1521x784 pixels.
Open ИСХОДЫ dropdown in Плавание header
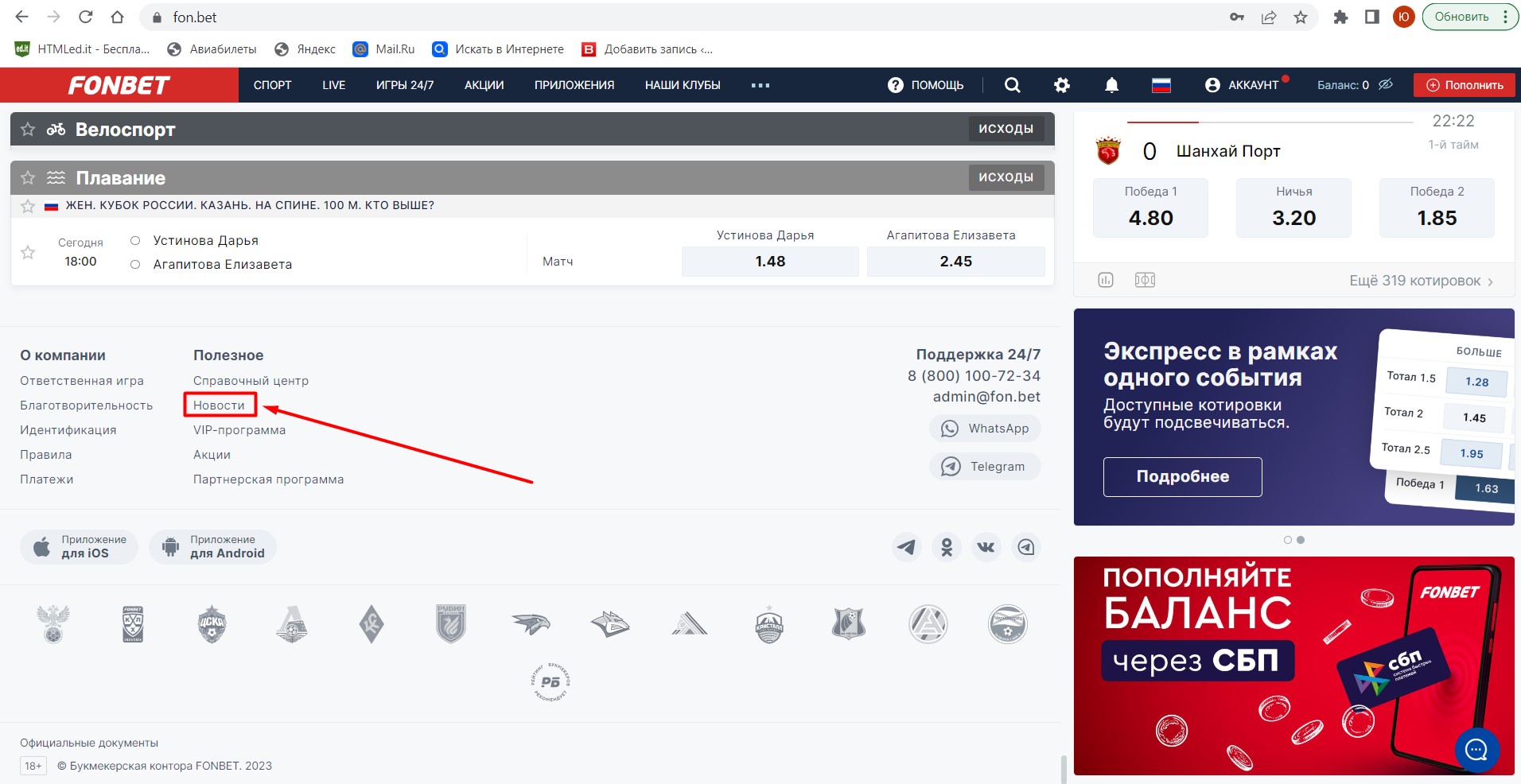pos(1006,177)
